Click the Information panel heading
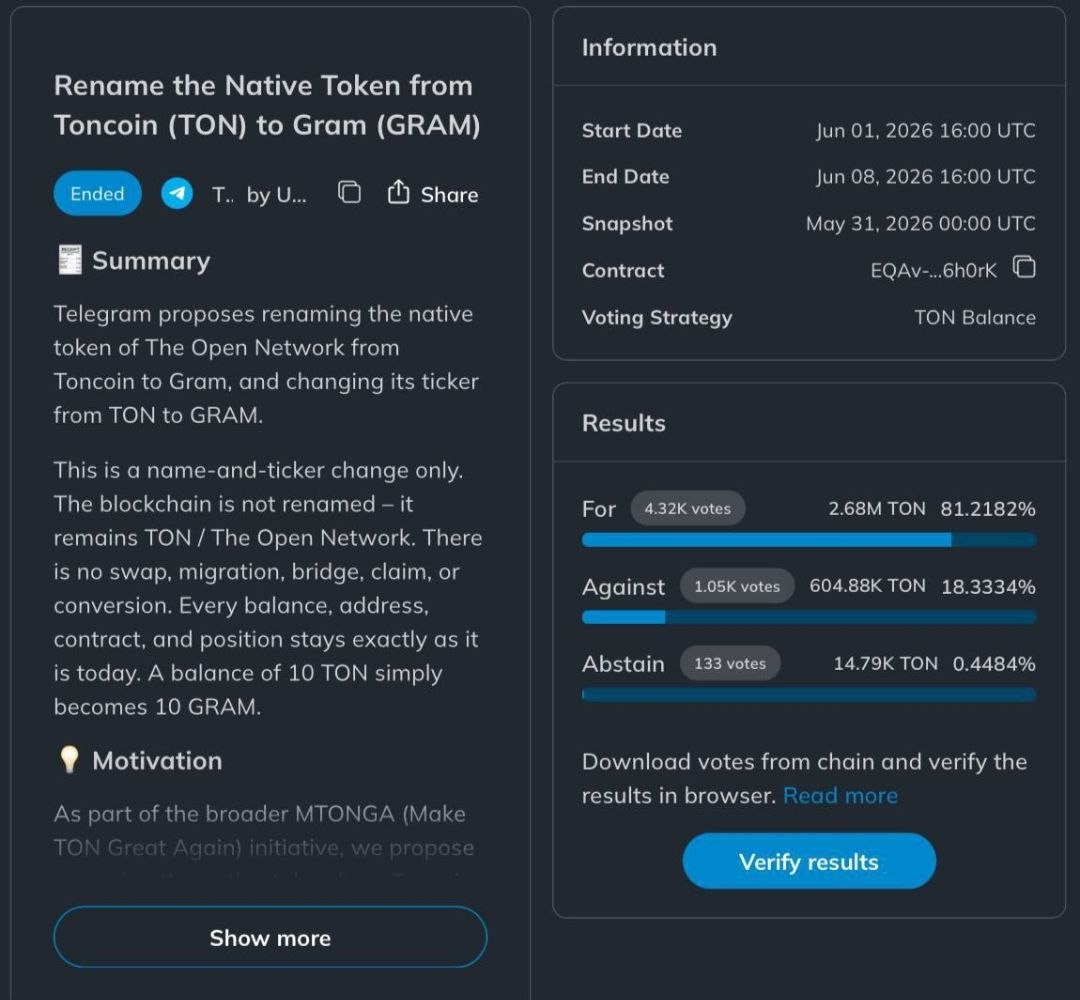This screenshot has width=1080, height=1000. [649, 48]
